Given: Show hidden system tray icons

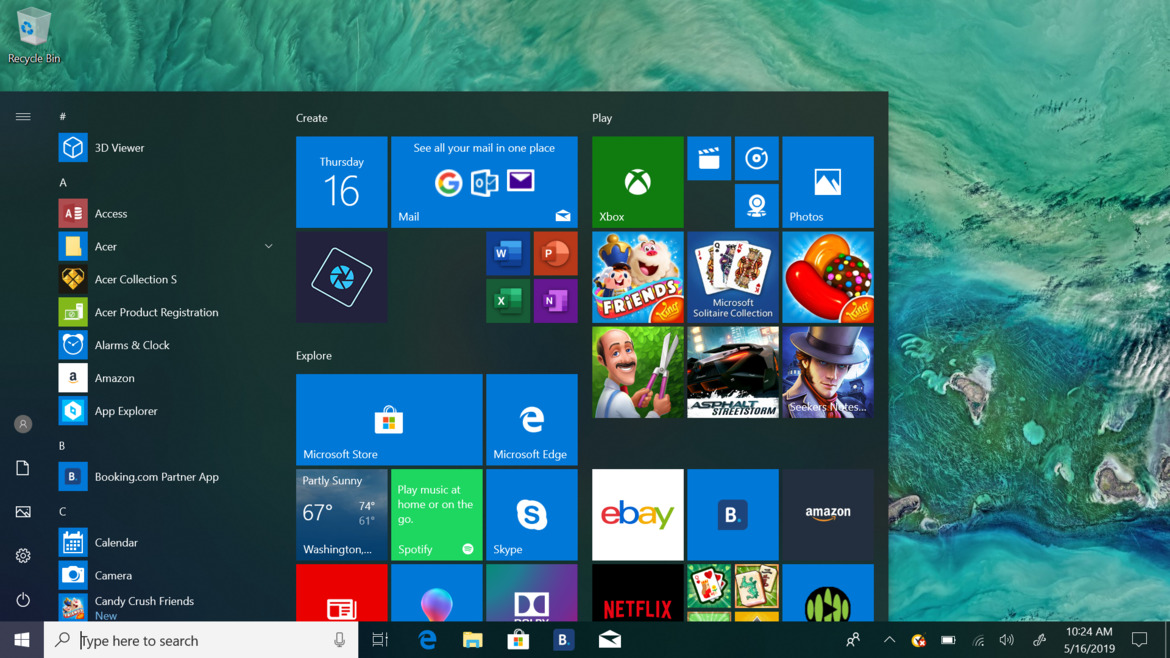Looking at the screenshot, I should click(x=889, y=640).
